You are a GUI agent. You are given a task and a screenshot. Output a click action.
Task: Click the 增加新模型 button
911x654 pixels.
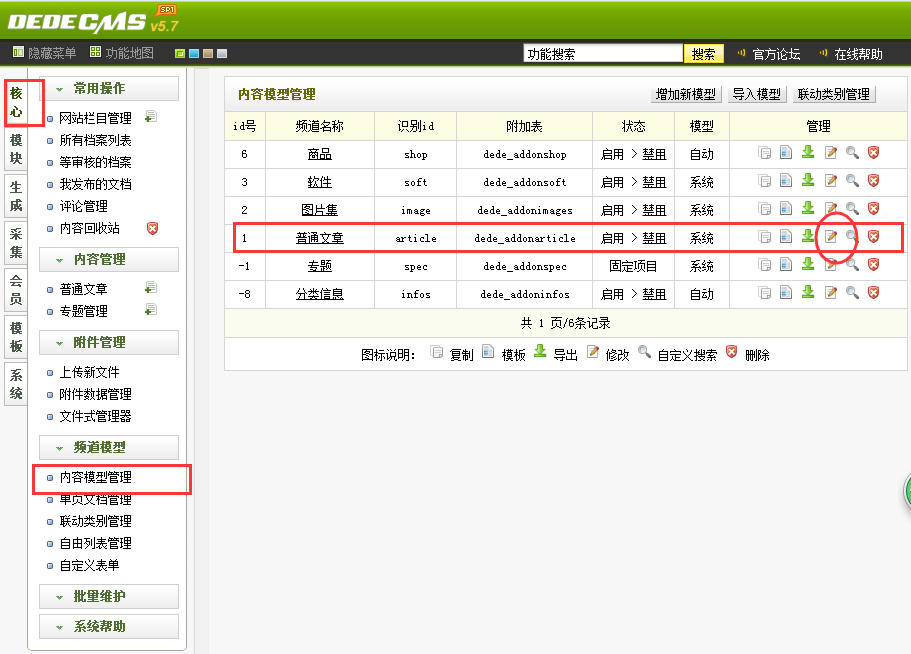[x=686, y=94]
